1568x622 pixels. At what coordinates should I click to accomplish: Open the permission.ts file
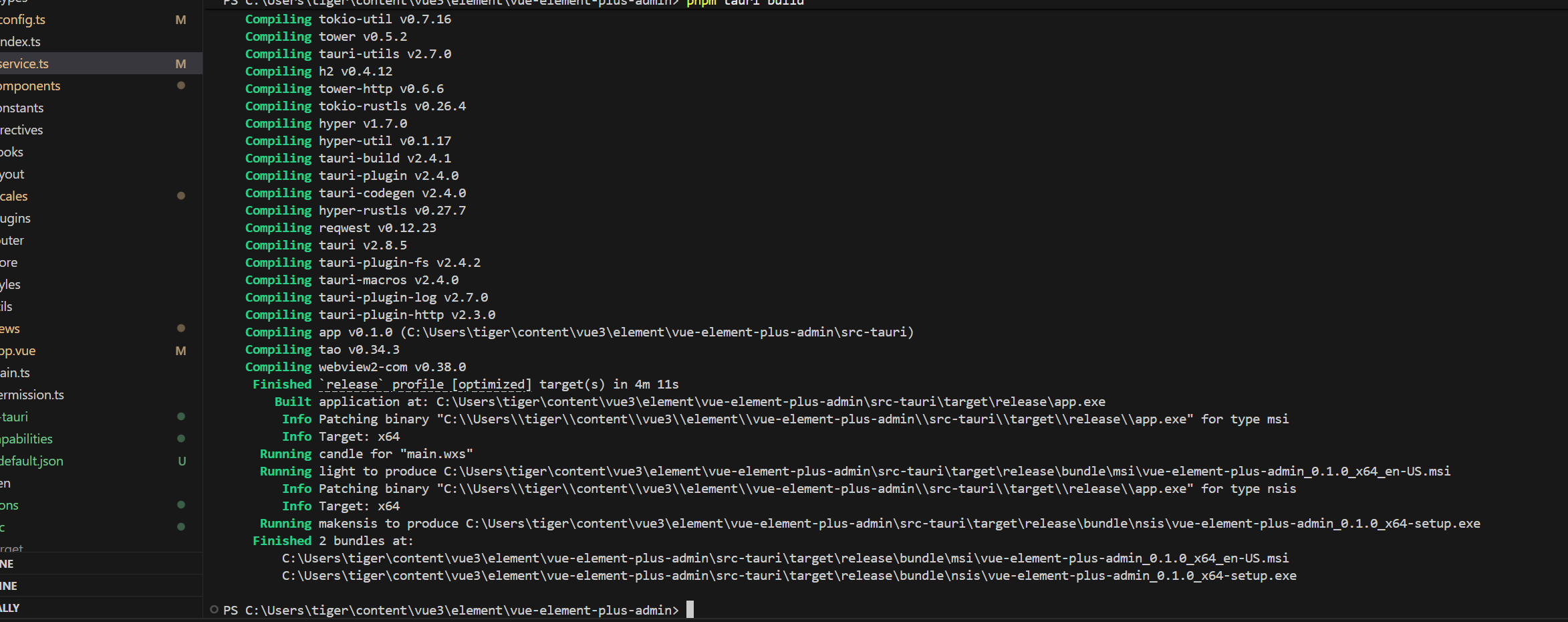click(x=100, y=395)
